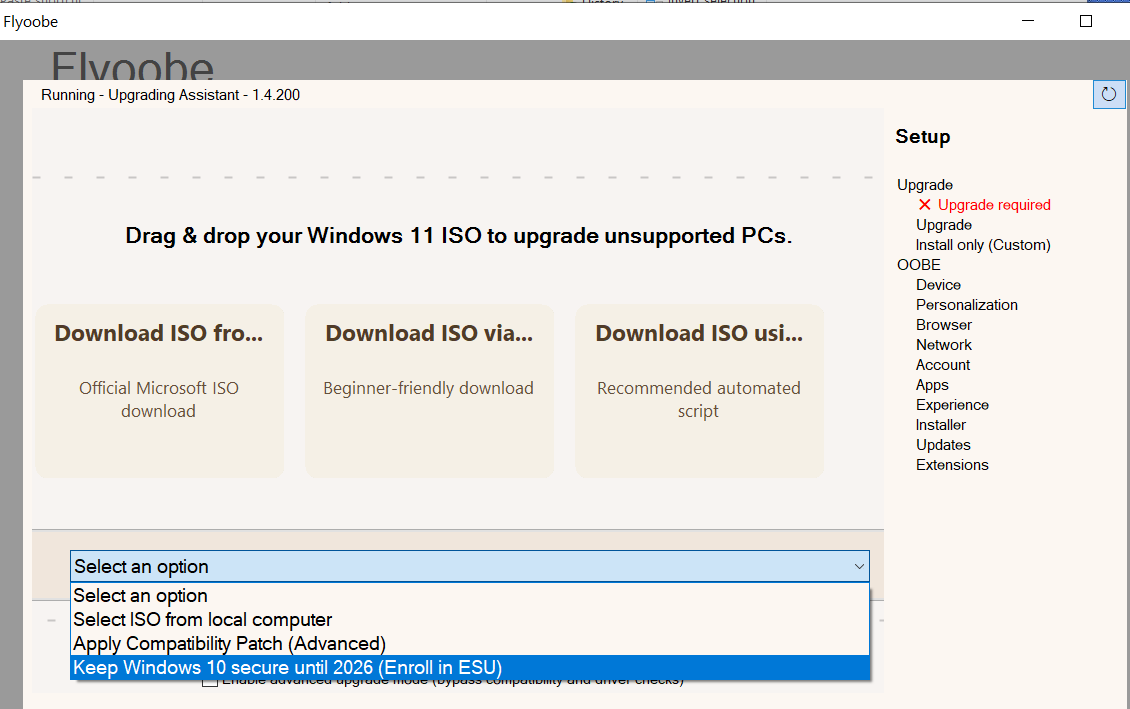Image resolution: width=1130 pixels, height=709 pixels.
Task: Go to Updates in Setup sidebar
Action: [942, 445]
